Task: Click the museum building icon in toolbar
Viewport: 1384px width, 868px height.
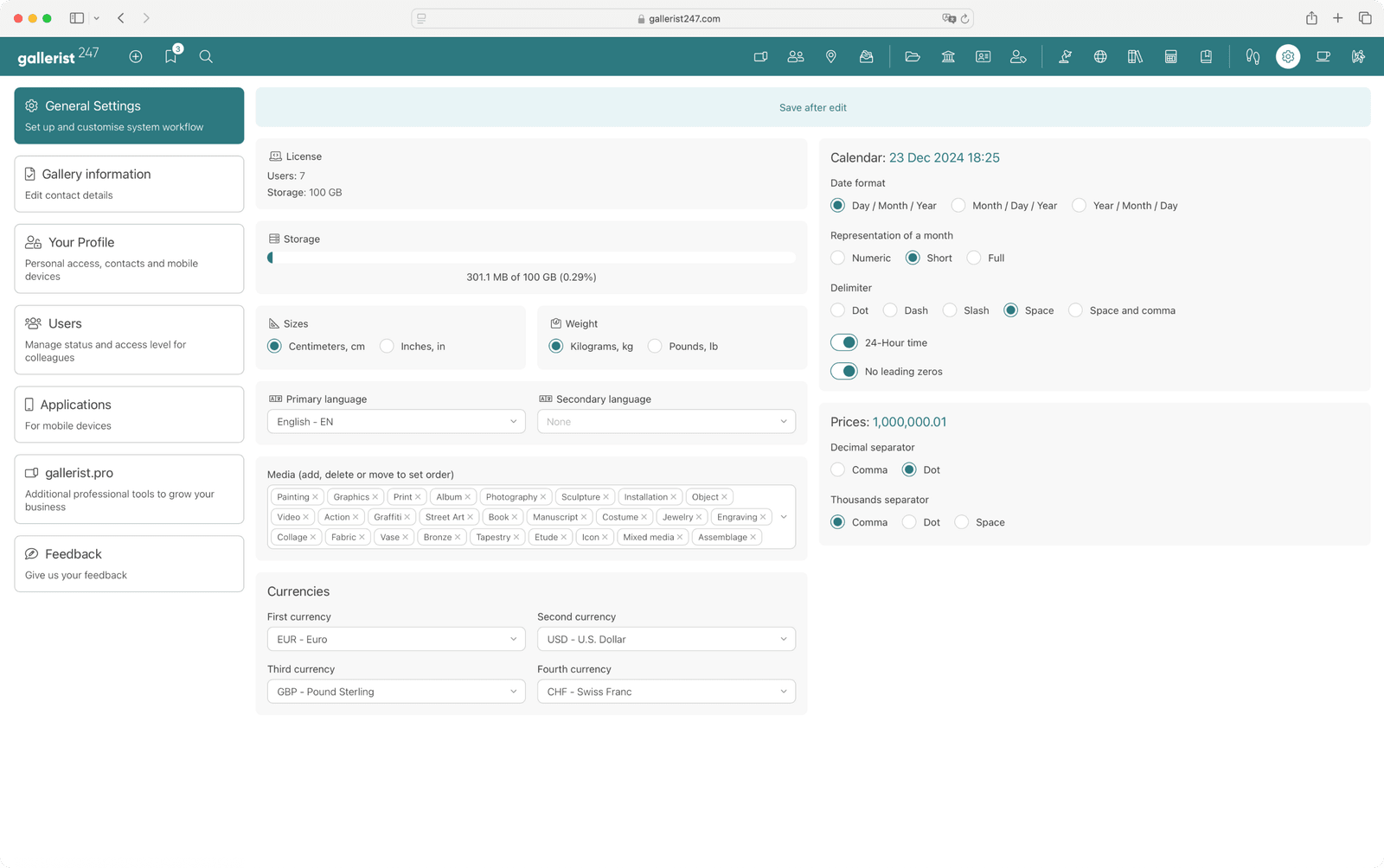Action: click(x=948, y=56)
